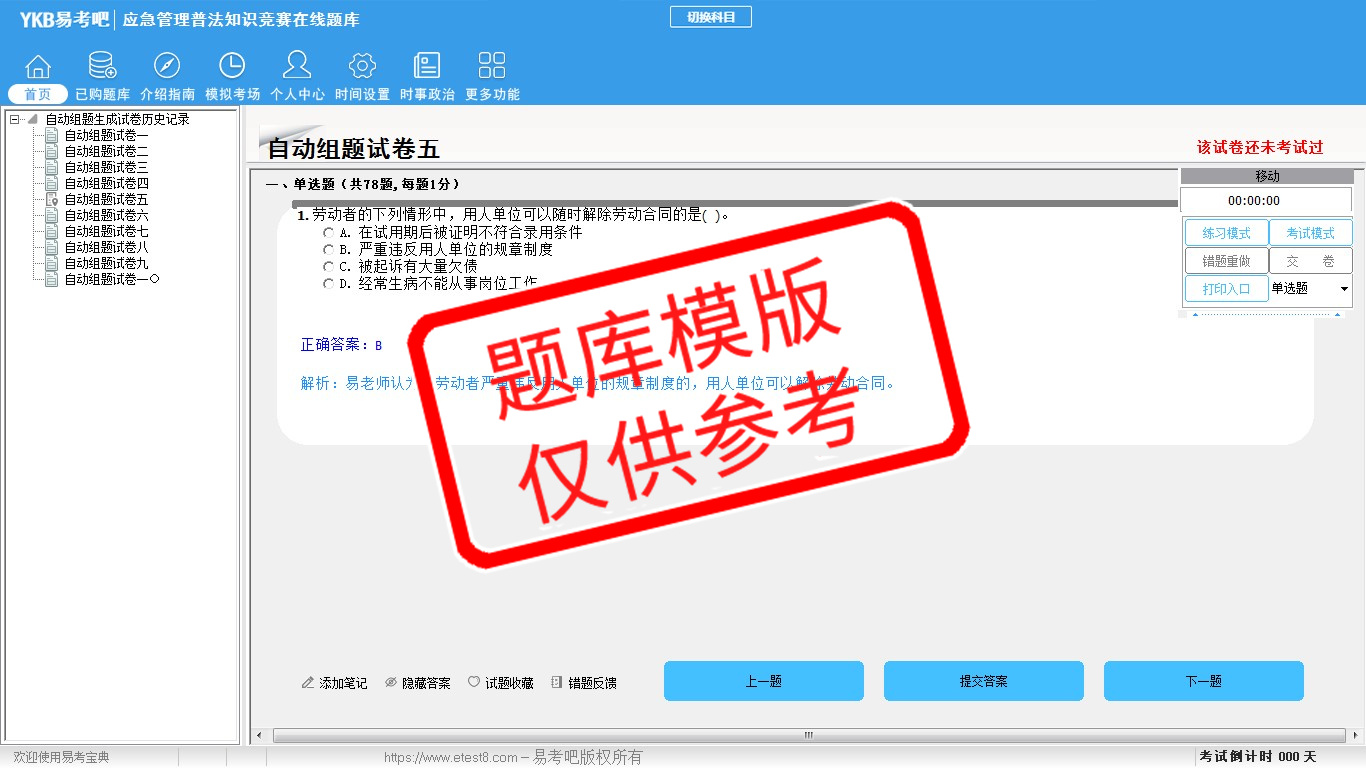1366x768 pixels.
Task: Click the document icon beside 自动组题试卷一
Action: point(52,135)
